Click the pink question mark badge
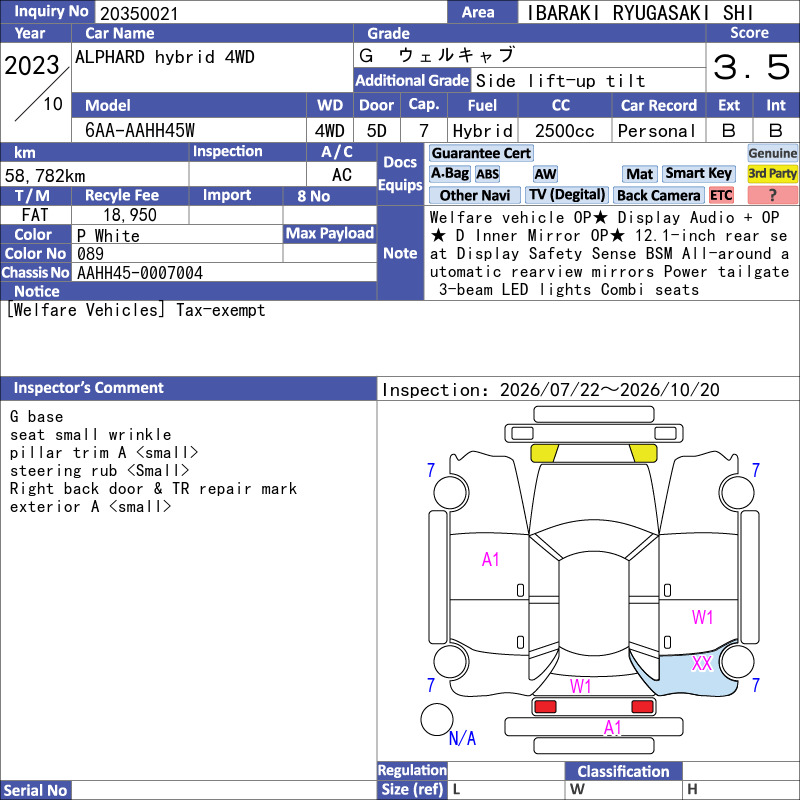 point(772,195)
